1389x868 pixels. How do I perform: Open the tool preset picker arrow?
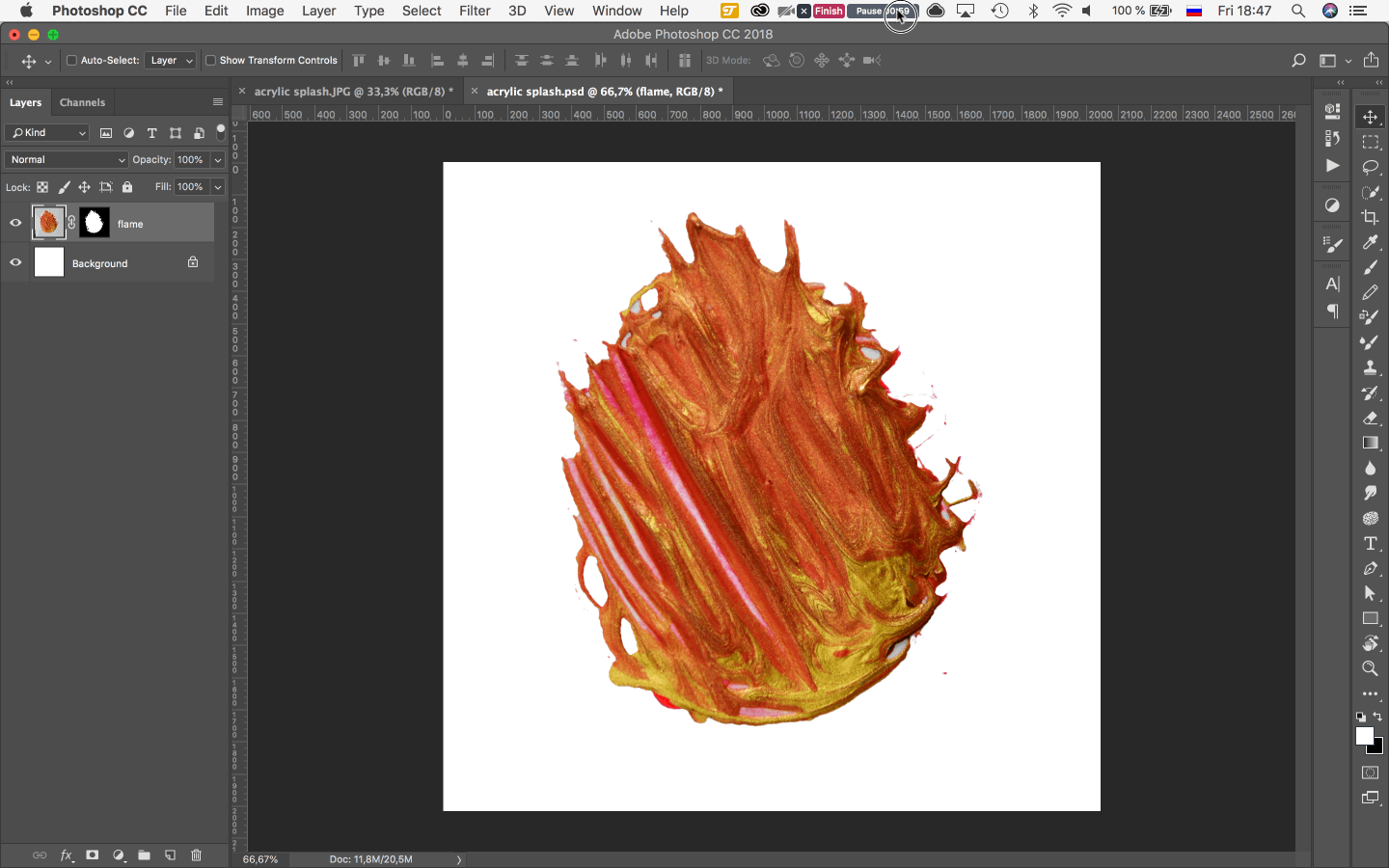pos(47,62)
